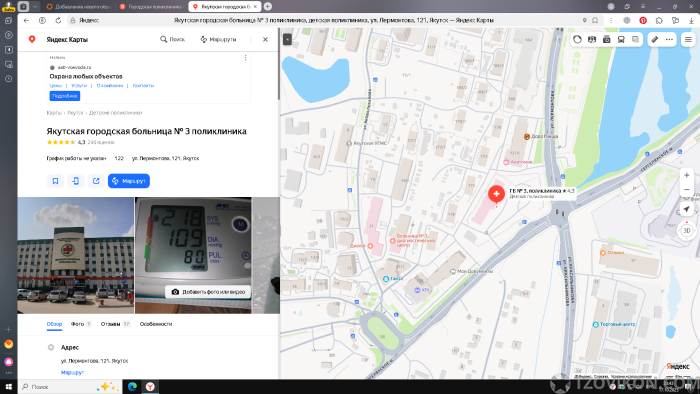Add page to browser bookmarks icon
700x394 pixels.
pyautogui.click(x=595, y=21)
